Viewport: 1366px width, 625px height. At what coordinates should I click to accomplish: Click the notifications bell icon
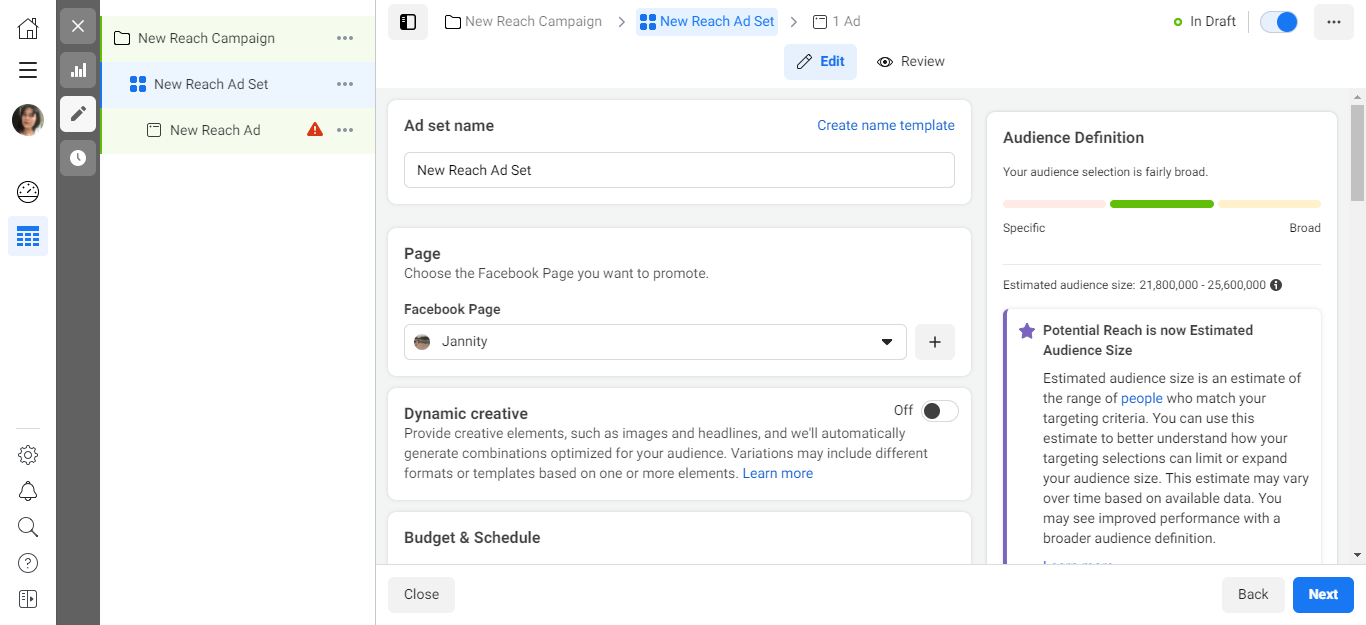(27, 490)
